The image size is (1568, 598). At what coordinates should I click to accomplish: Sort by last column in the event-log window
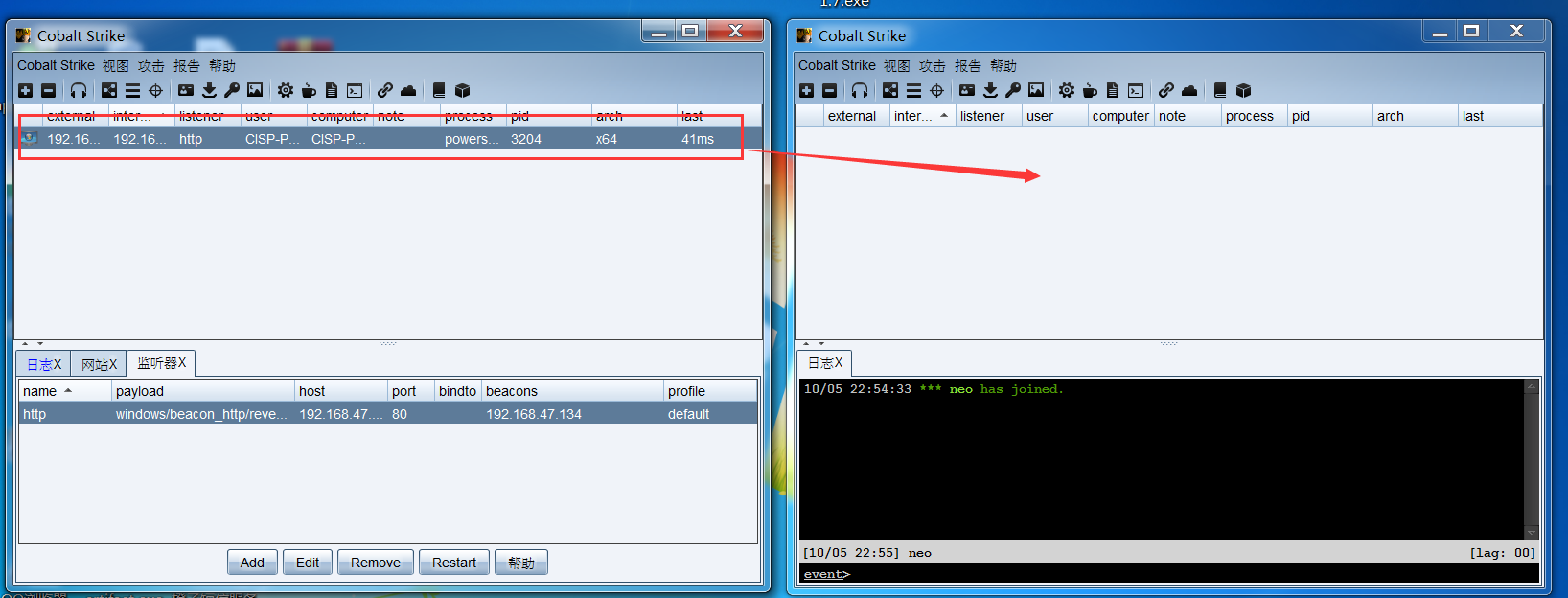tap(1500, 116)
